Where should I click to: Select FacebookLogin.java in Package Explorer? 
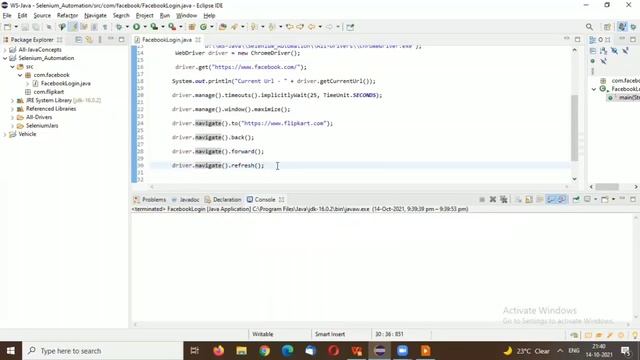(66, 83)
